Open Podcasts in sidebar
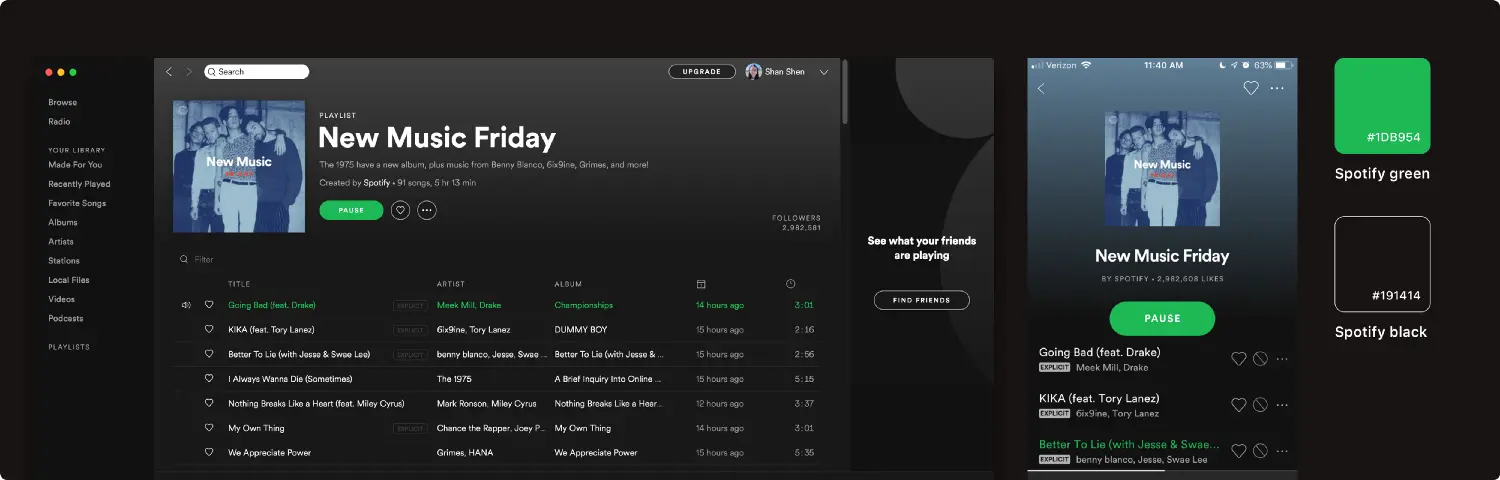1500x480 pixels. 66,318
